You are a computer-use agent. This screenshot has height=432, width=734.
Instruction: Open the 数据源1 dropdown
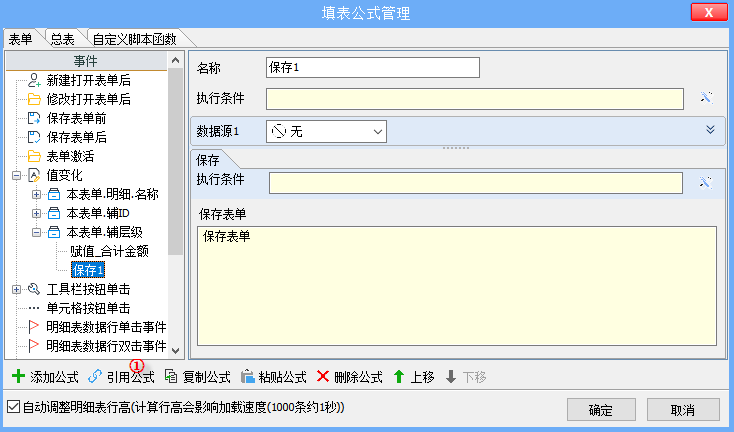[x=326, y=132]
